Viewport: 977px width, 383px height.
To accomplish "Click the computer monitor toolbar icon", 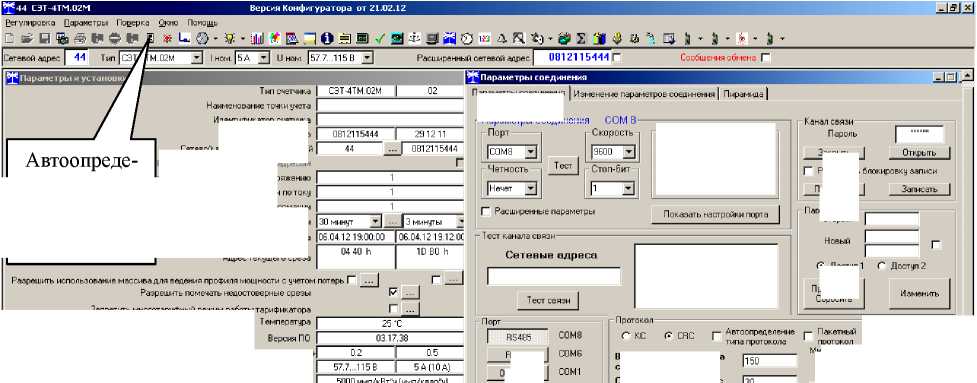I will (x=431, y=39).
